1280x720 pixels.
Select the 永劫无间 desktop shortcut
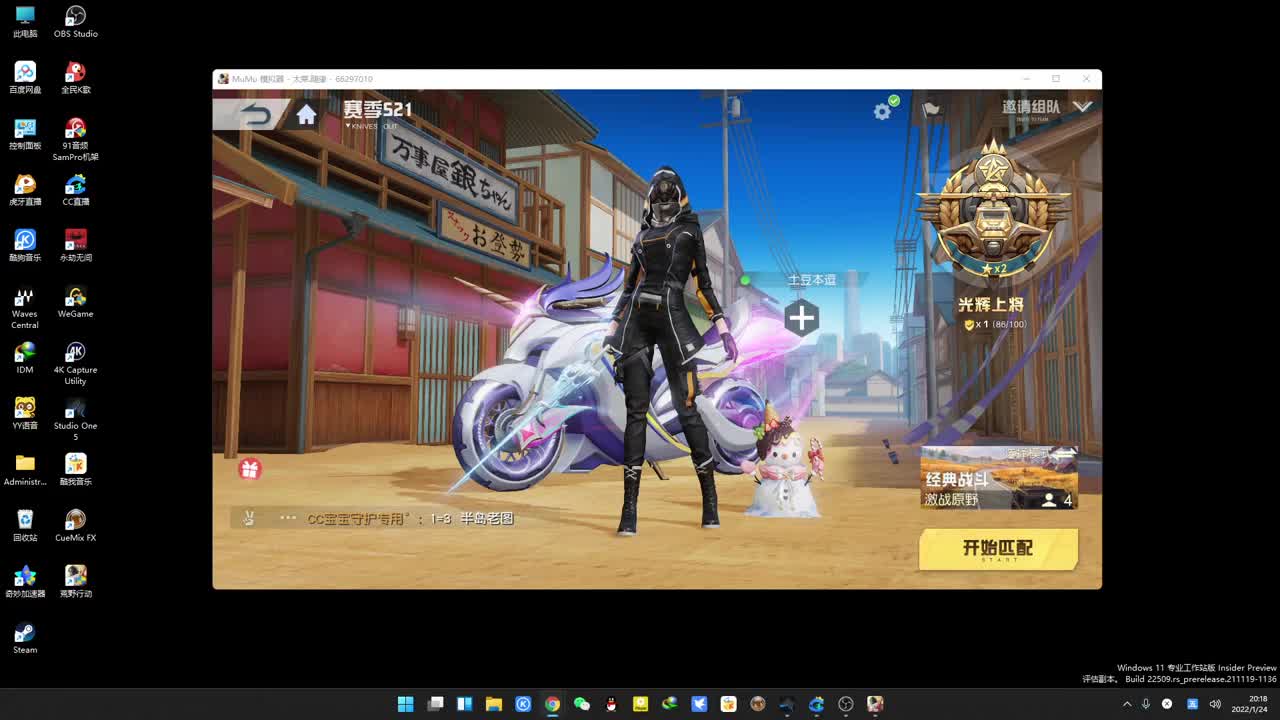(75, 246)
